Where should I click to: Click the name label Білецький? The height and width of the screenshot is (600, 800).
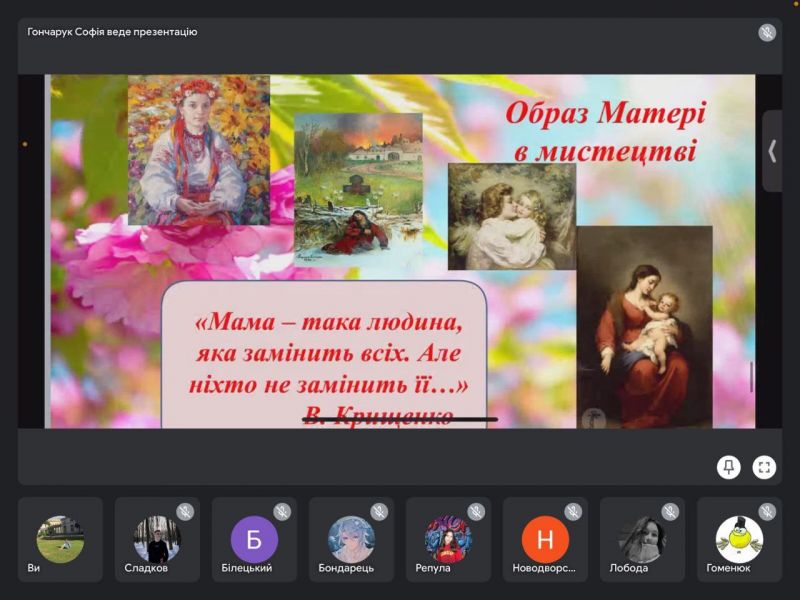(246, 568)
